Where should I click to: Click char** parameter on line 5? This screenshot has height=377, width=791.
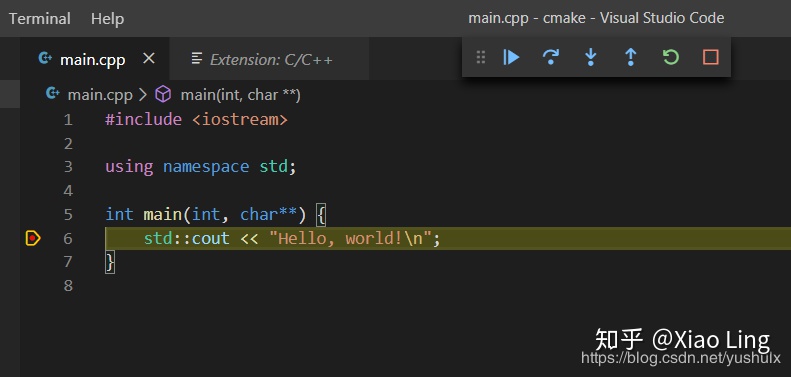point(268,214)
